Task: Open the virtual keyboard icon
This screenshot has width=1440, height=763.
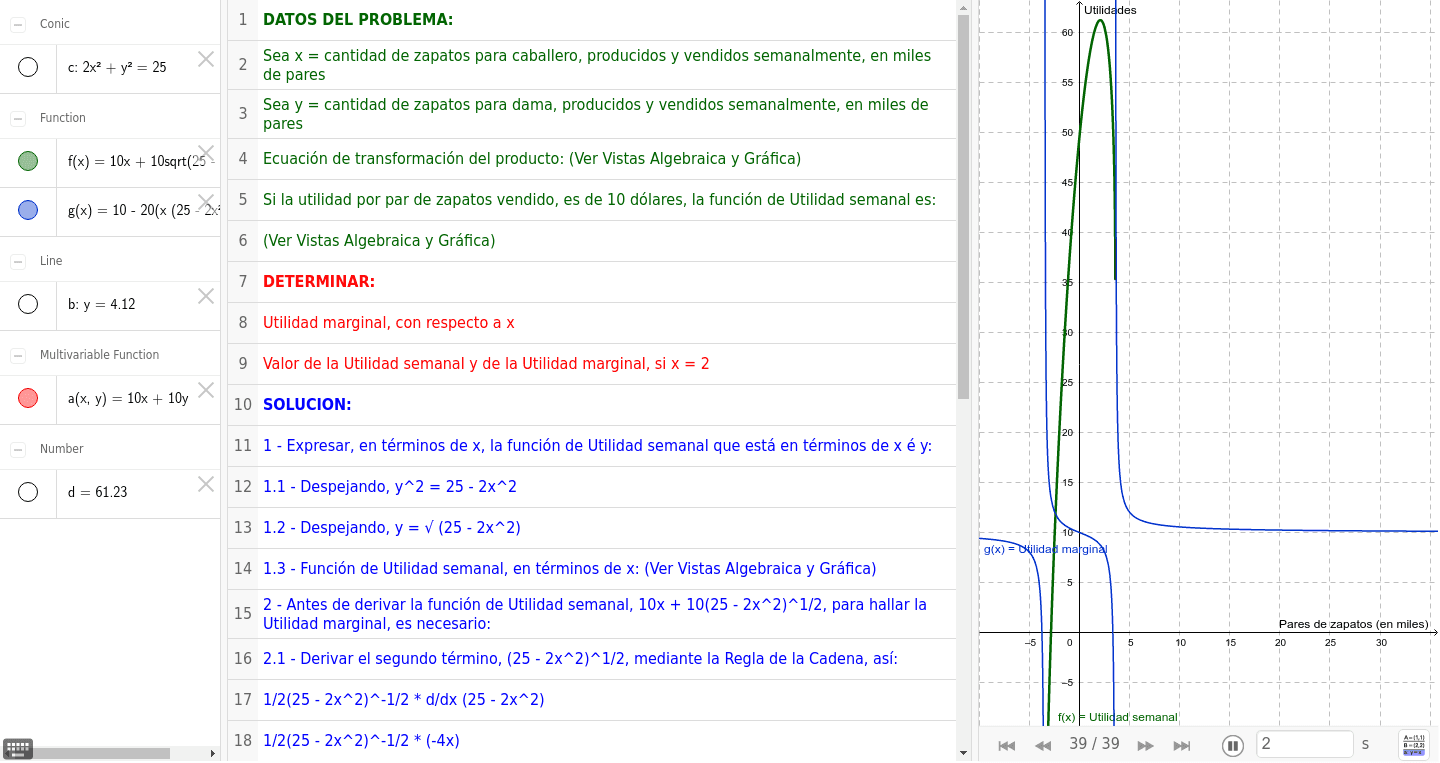Action: pos(18,748)
